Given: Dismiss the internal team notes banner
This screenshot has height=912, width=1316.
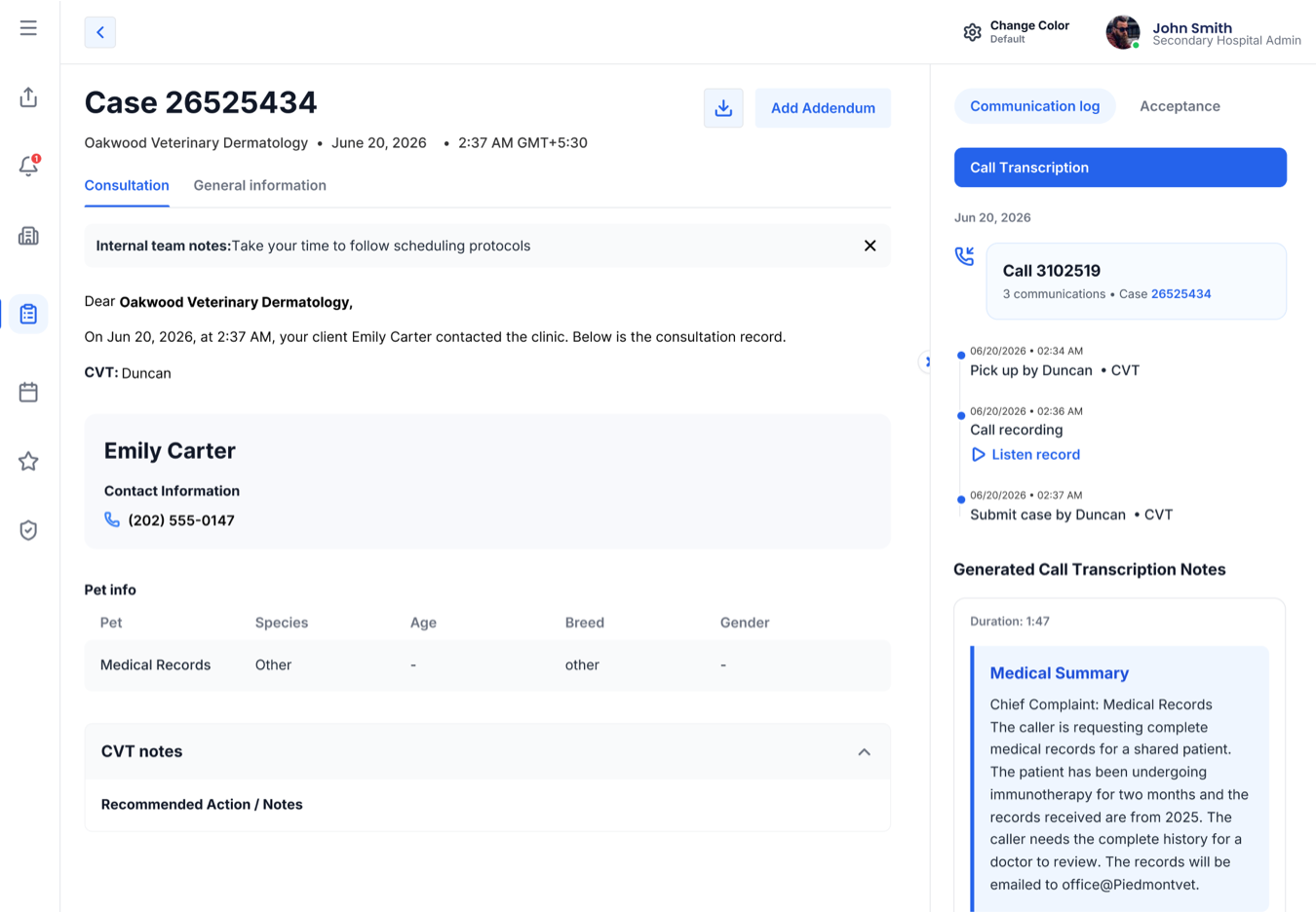Looking at the screenshot, I should click(870, 246).
